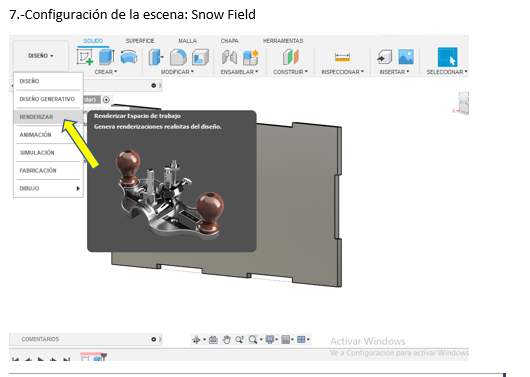Switch to the MALLA tab
This screenshot has height=377, width=530.
(188, 41)
